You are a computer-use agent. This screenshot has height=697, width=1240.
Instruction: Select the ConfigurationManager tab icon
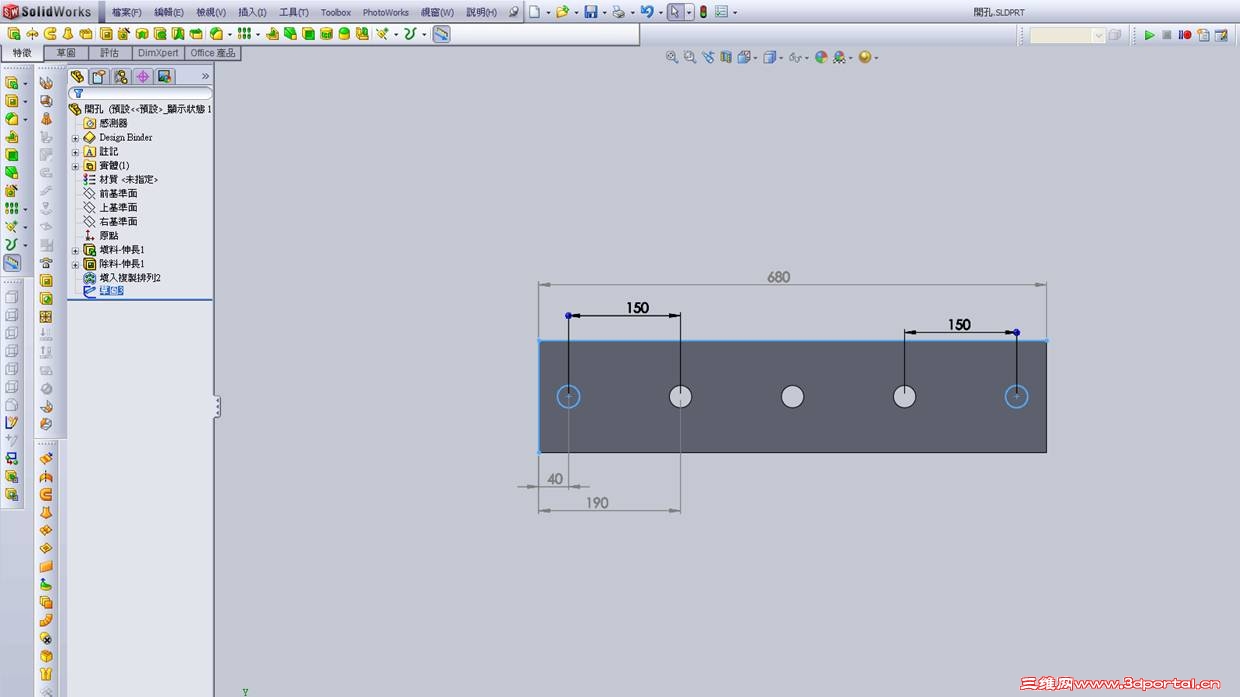[121, 76]
